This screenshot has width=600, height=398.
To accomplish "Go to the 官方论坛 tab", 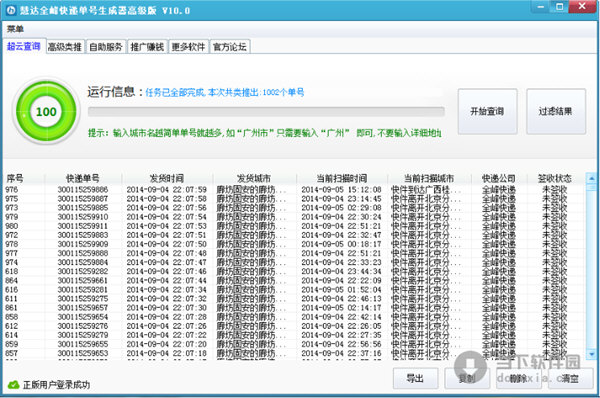I will pyautogui.click(x=230, y=47).
